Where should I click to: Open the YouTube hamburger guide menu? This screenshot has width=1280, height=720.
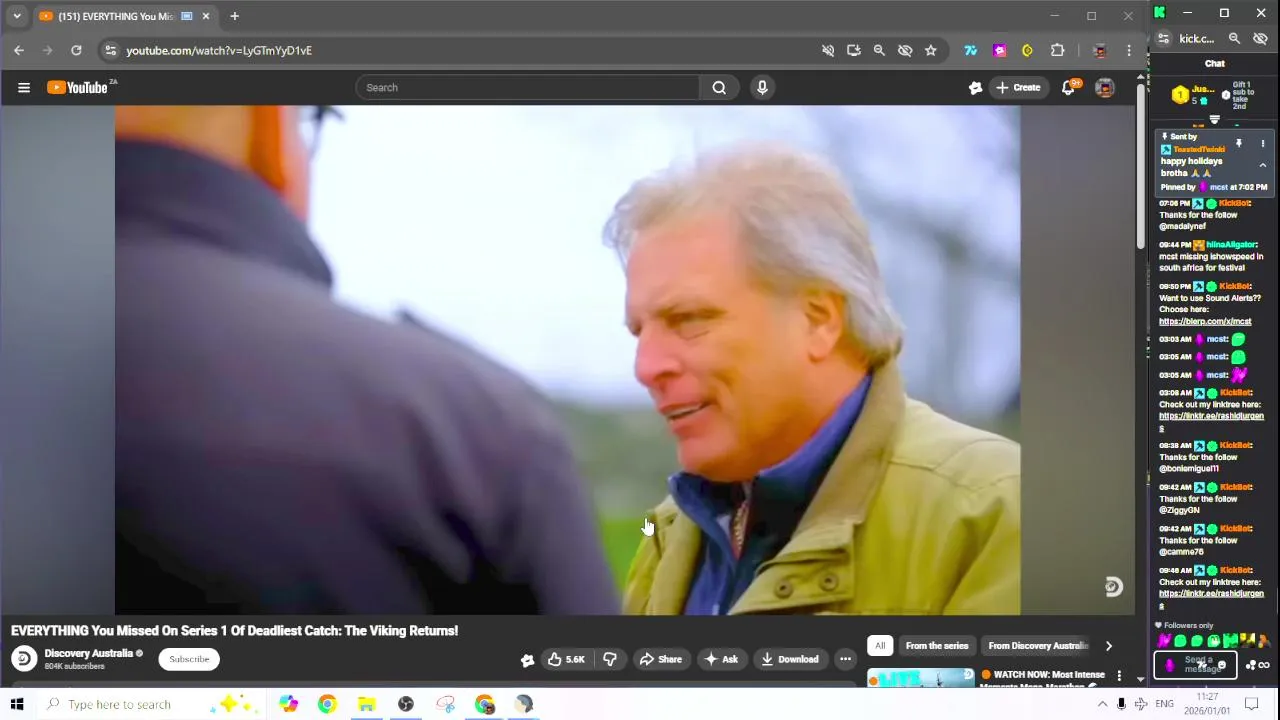[x=24, y=88]
